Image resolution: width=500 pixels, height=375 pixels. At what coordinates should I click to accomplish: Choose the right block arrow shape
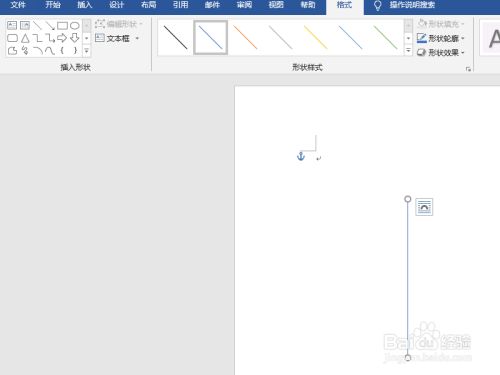(x=62, y=38)
